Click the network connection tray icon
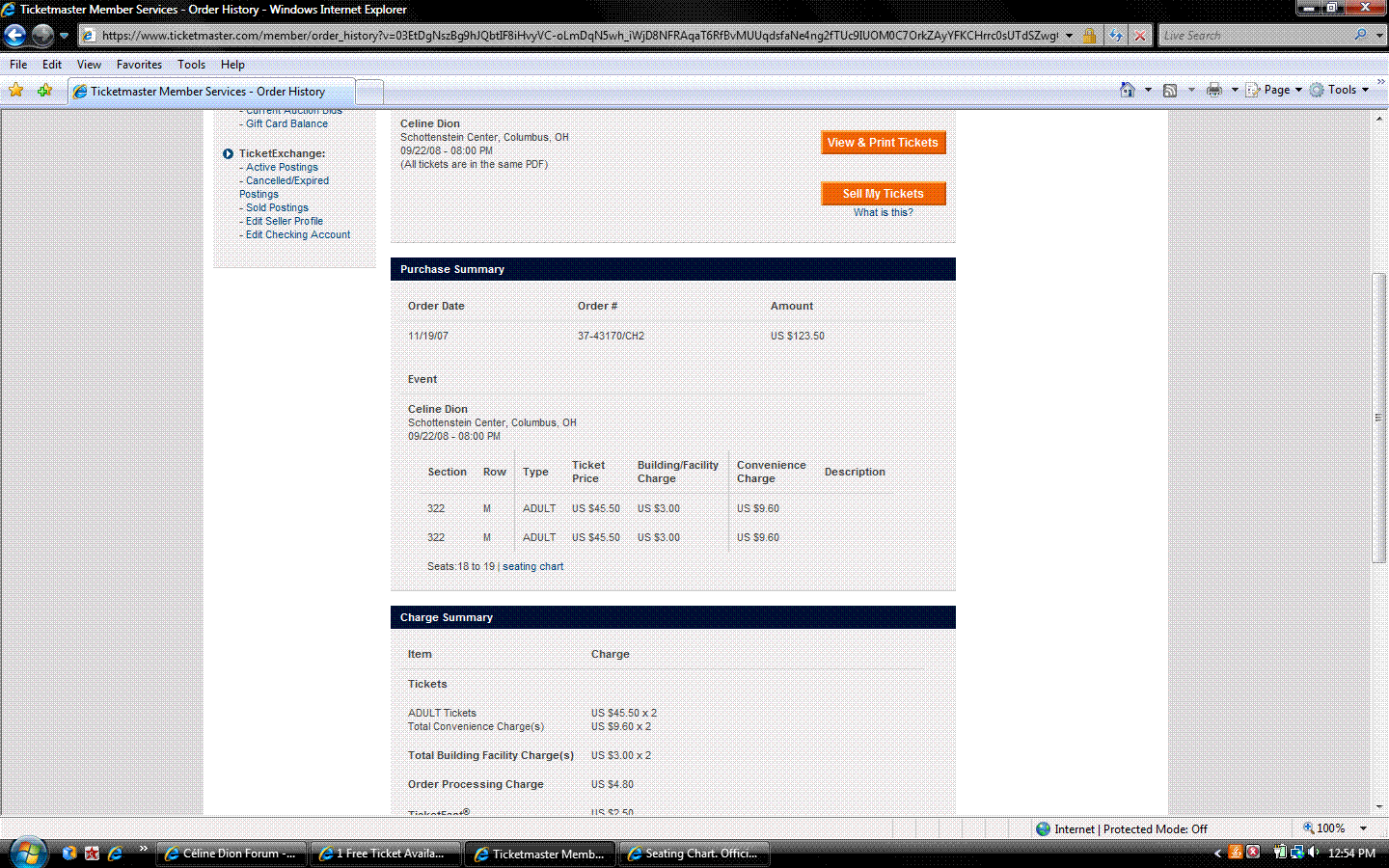The image size is (1389, 868). pos(1297,853)
